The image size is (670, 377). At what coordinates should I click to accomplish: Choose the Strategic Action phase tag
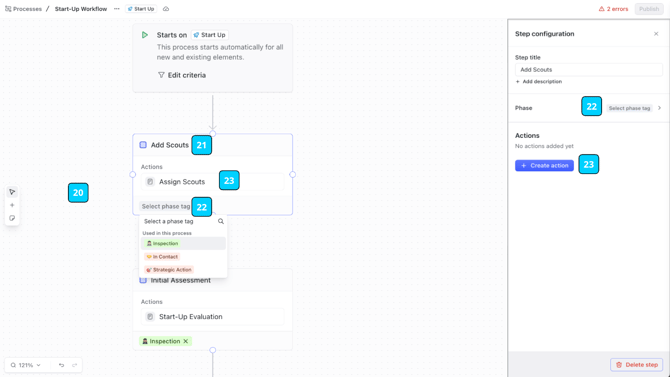click(x=169, y=270)
